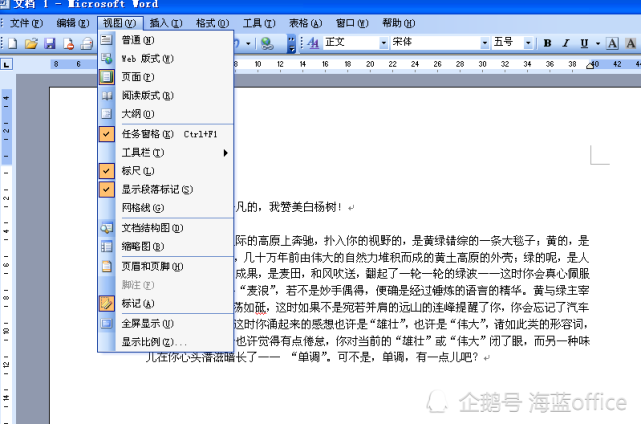Image resolution: width=641 pixels, height=424 pixels.
Task: Select Web 版式 view icon
Action: (x=106, y=58)
